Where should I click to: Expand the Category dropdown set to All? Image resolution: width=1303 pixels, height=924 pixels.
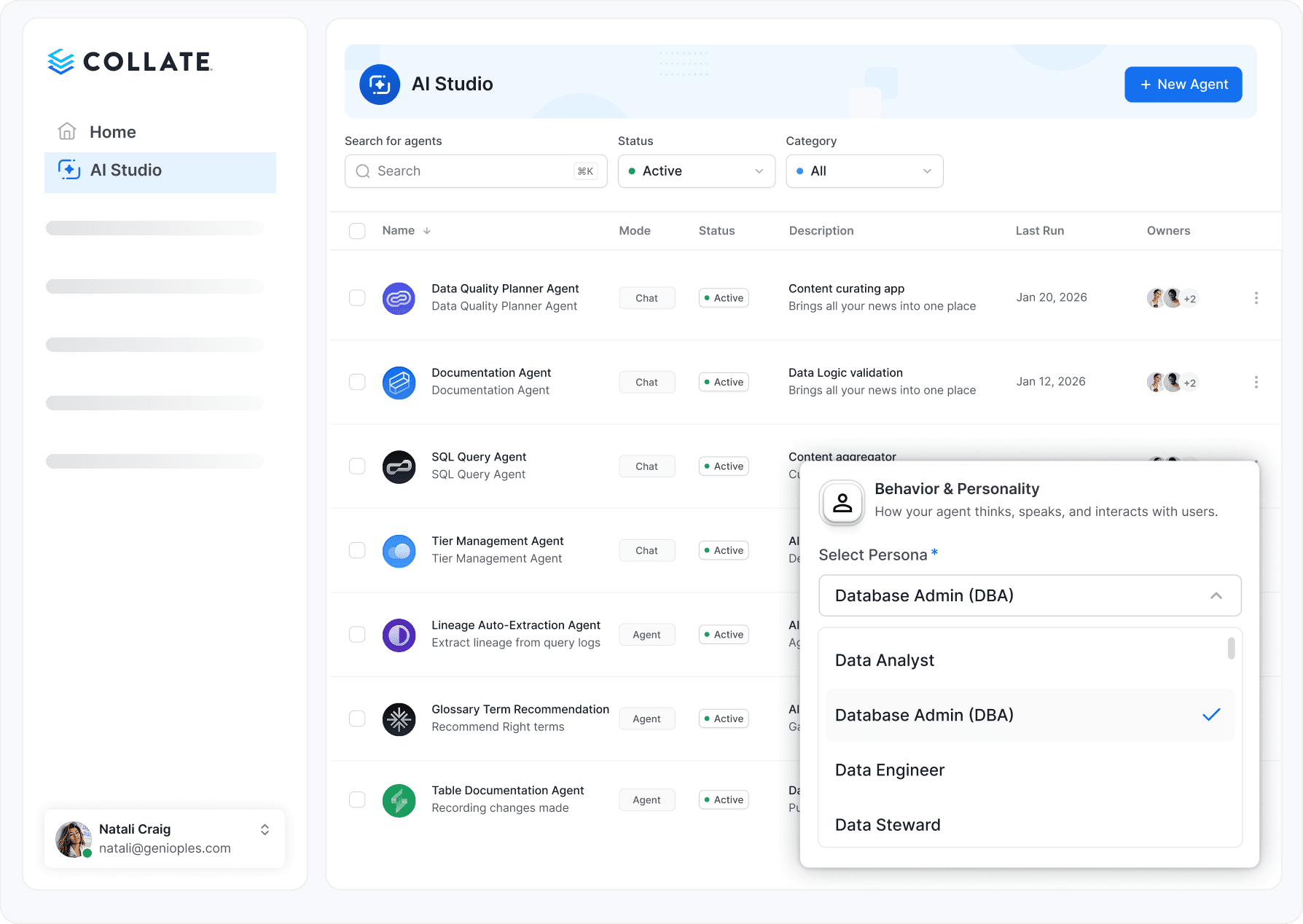pyautogui.click(x=864, y=171)
